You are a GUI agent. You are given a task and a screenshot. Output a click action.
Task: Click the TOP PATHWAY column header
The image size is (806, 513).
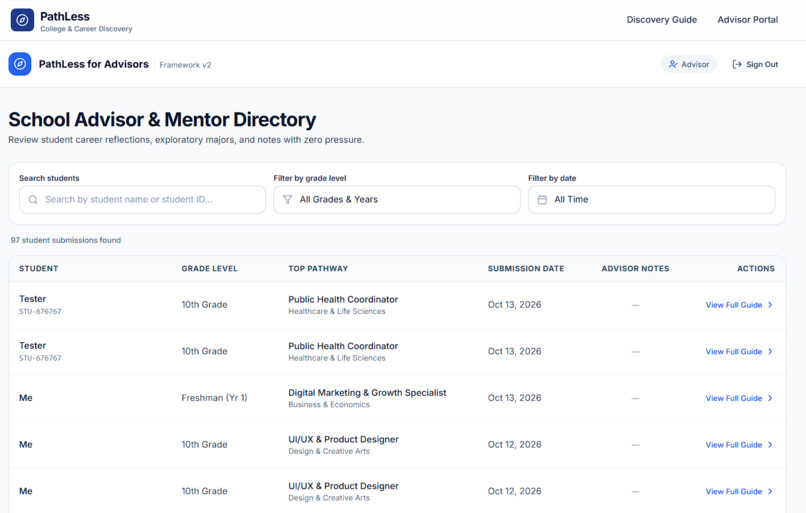[318, 268]
